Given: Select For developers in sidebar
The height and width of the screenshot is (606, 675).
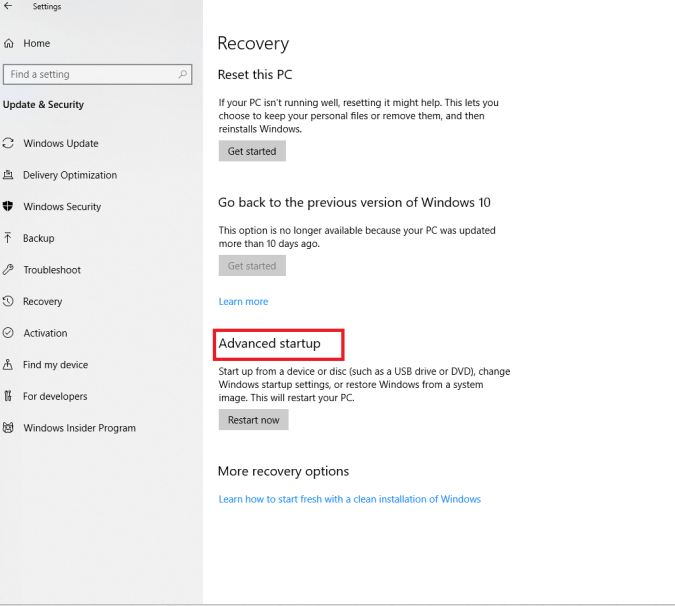Looking at the screenshot, I should tap(55, 396).
